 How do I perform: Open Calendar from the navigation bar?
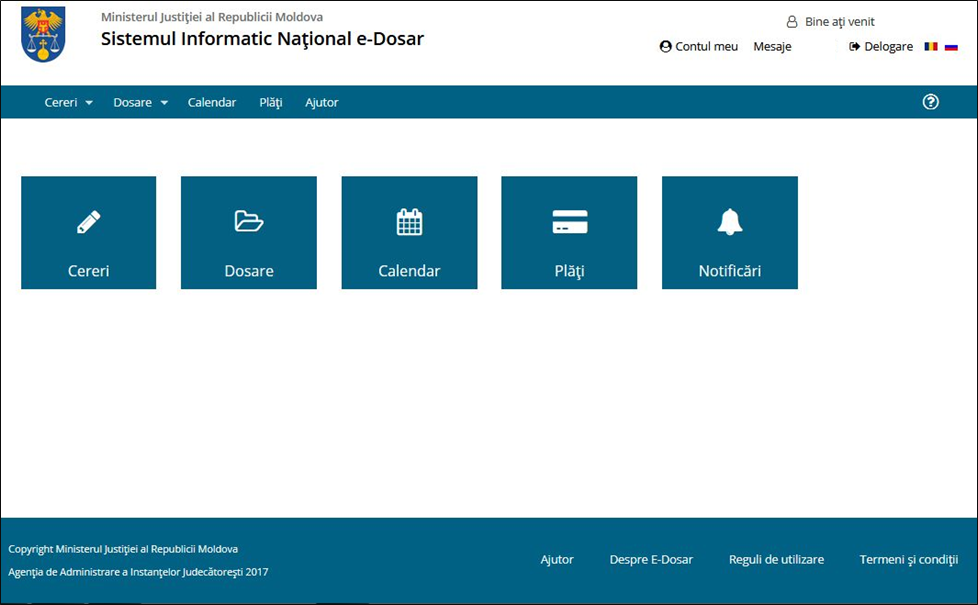click(212, 102)
